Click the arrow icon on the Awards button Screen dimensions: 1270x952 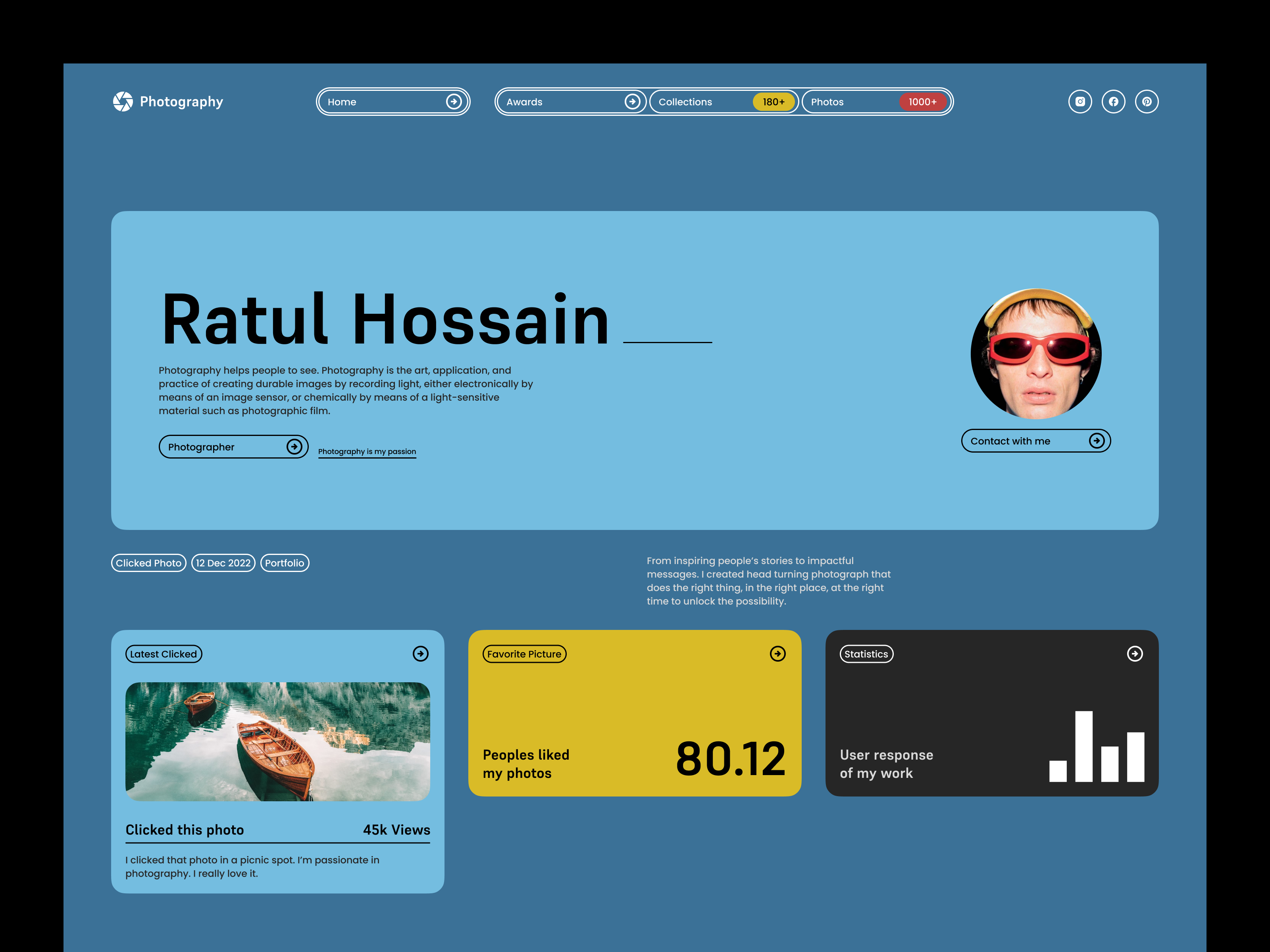pyautogui.click(x=633, y=102)
